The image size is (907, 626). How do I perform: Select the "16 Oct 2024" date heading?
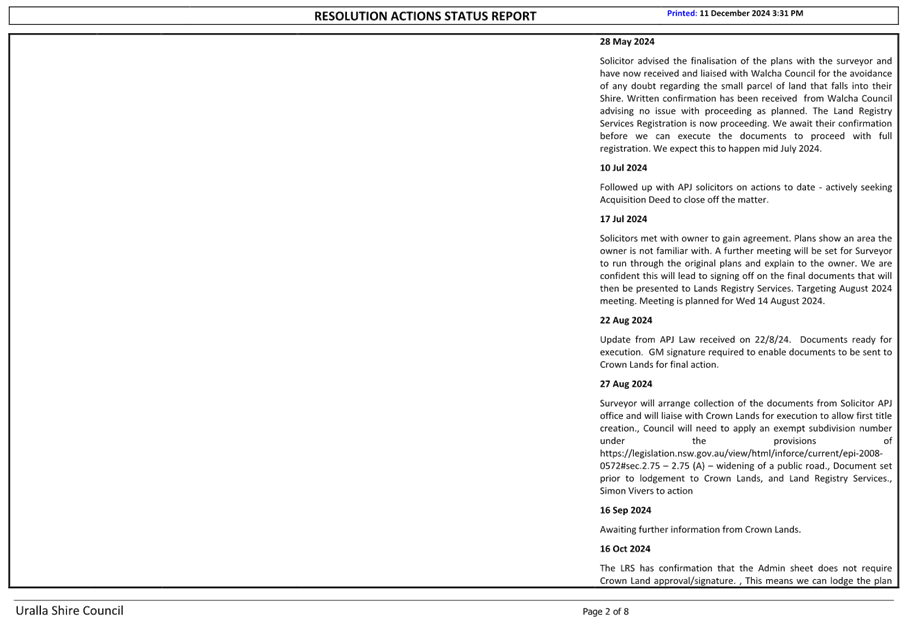coord(625,549)
